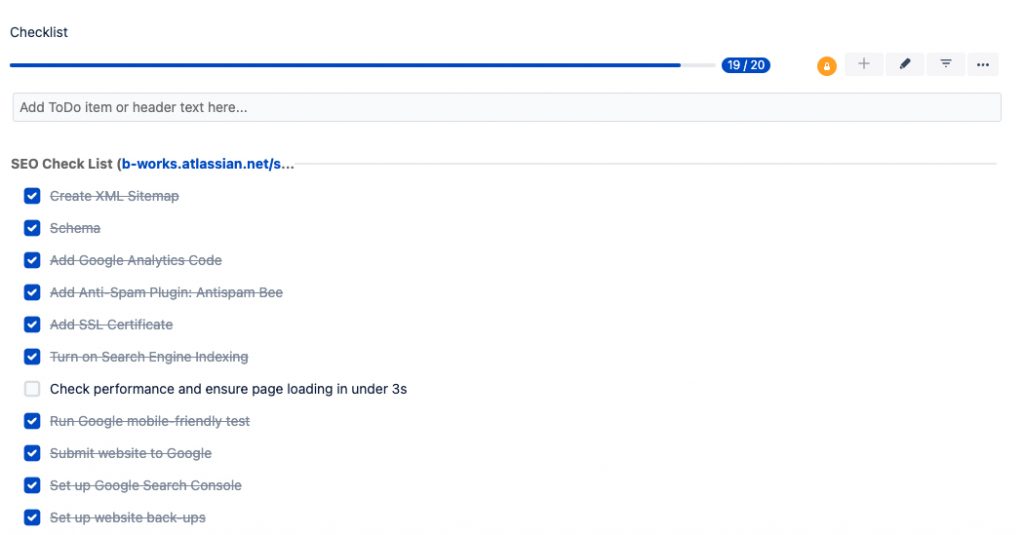Click the orange lock icon
The height and width of the screenshot is (535, 1024).
coord(827,66)
